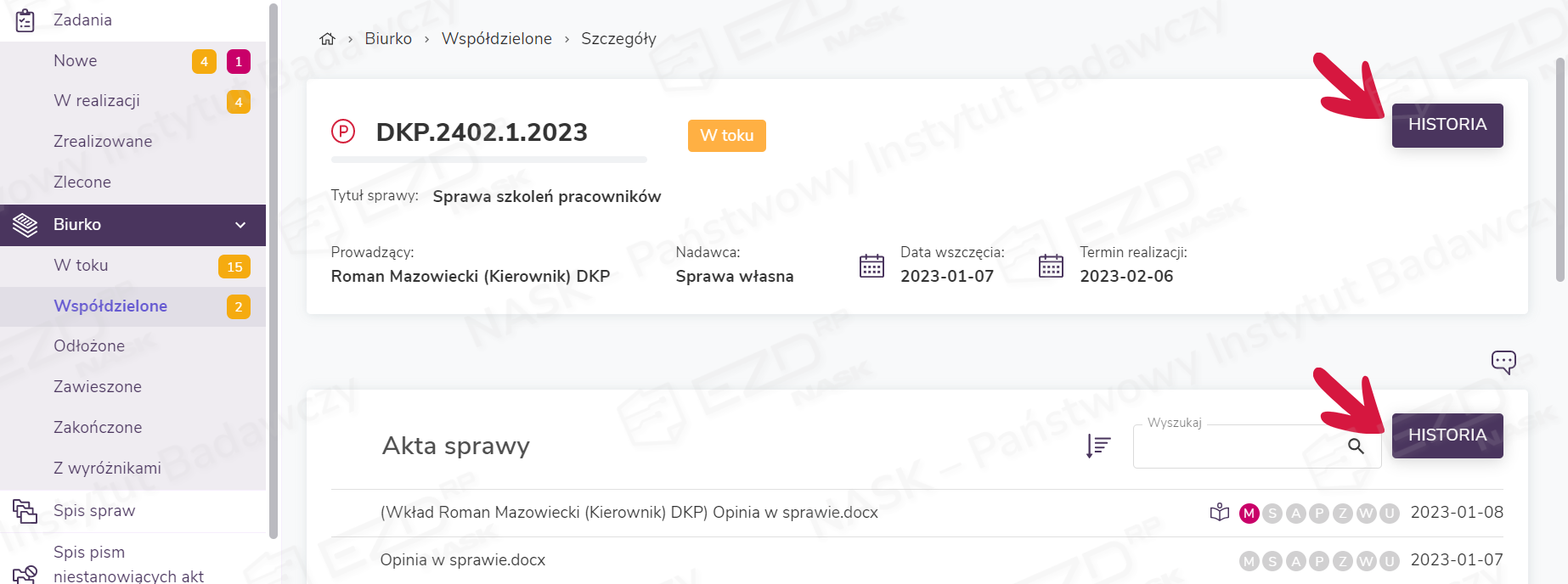Viewport: 1568px width, 584px height.
Task: Click the orange W toku status badge
Action: [726, 136]
